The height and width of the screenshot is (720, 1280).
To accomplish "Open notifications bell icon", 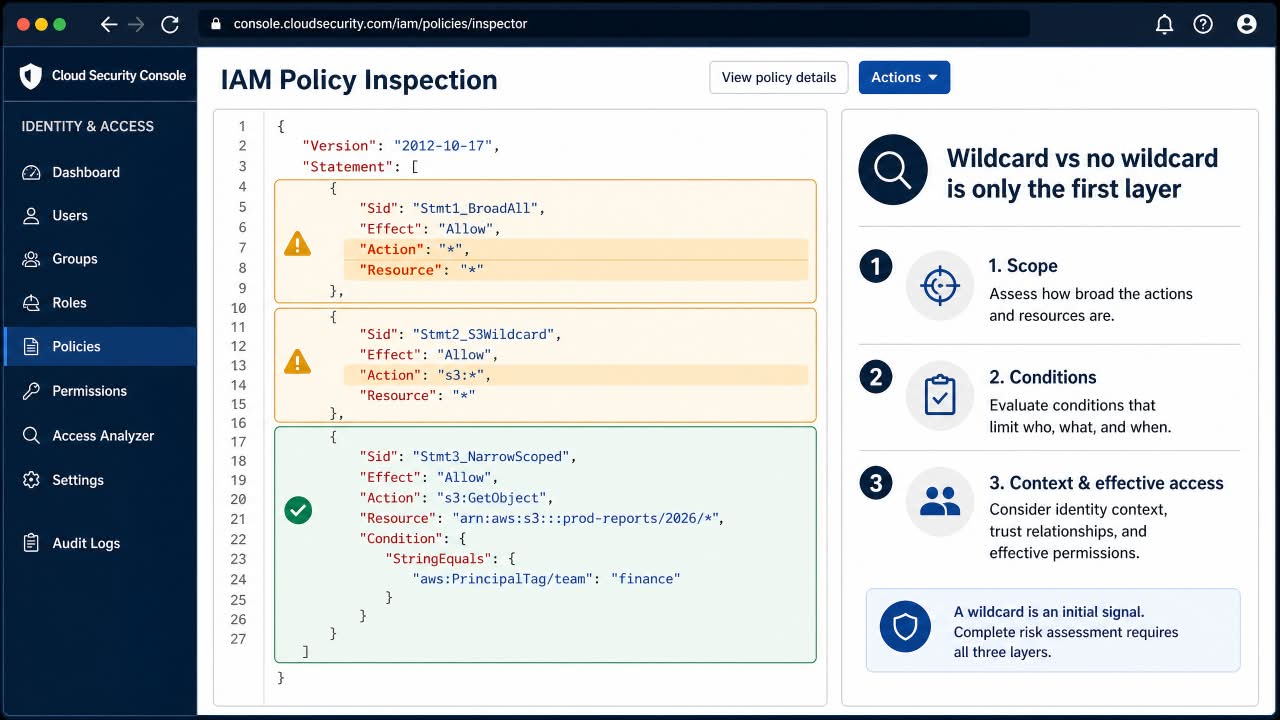I will click(1164, 24).
